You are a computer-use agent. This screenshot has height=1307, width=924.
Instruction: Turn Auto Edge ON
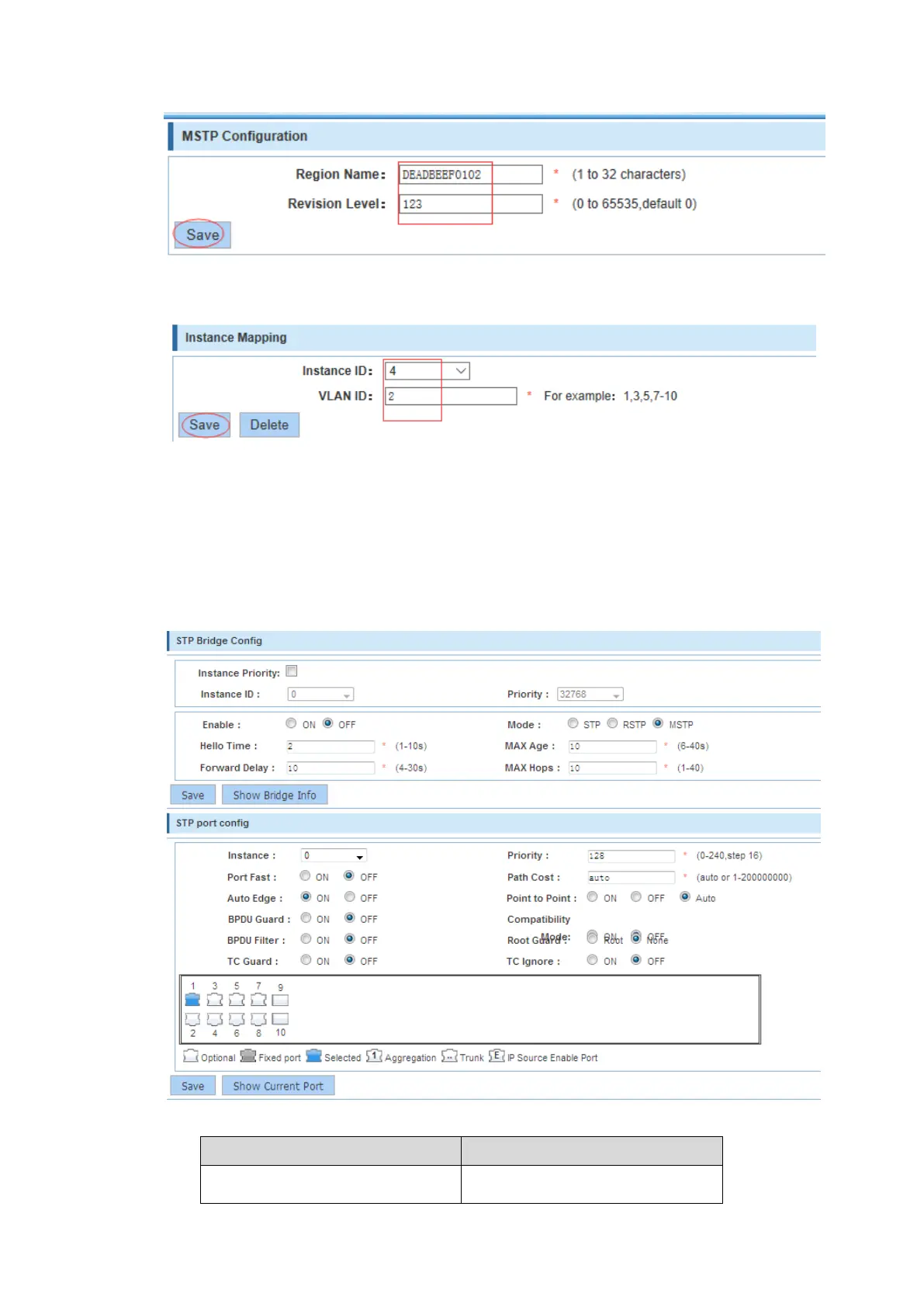click(306, 897)
